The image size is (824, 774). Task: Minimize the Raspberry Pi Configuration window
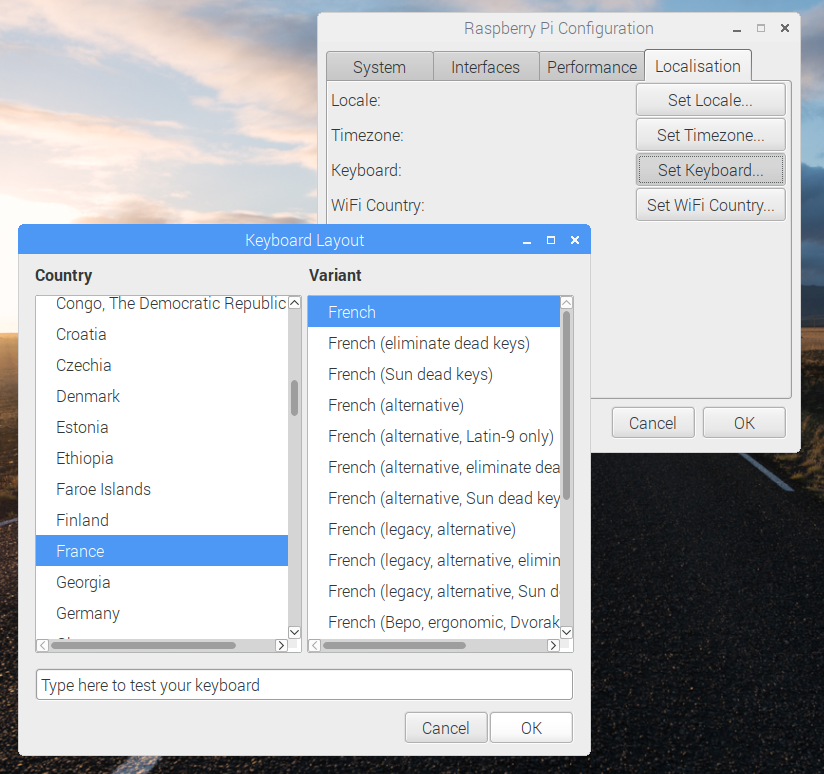tap(737, 29)
